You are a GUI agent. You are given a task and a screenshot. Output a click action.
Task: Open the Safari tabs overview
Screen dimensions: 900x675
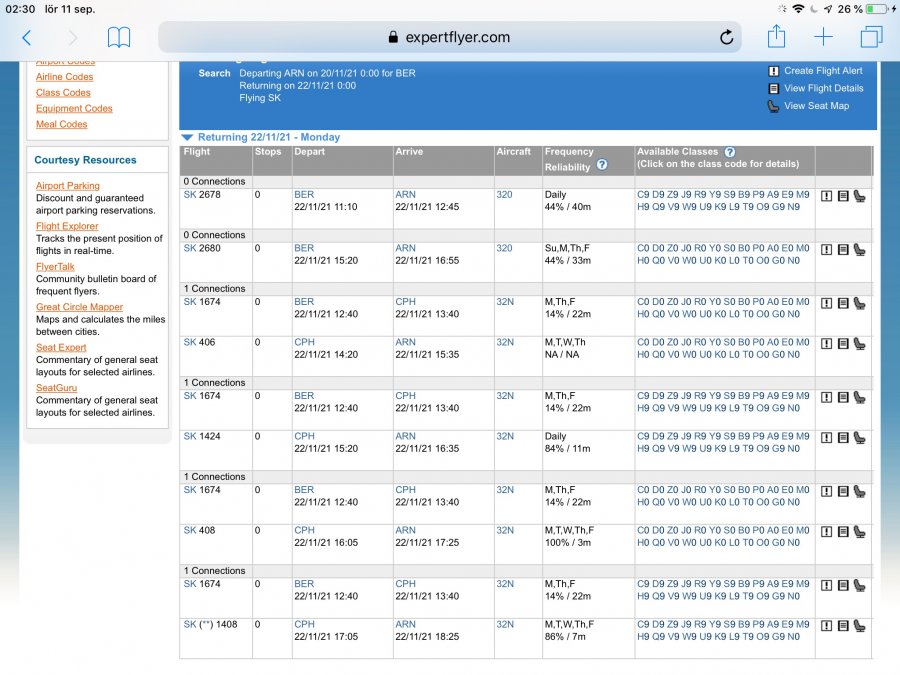(870, 38)
